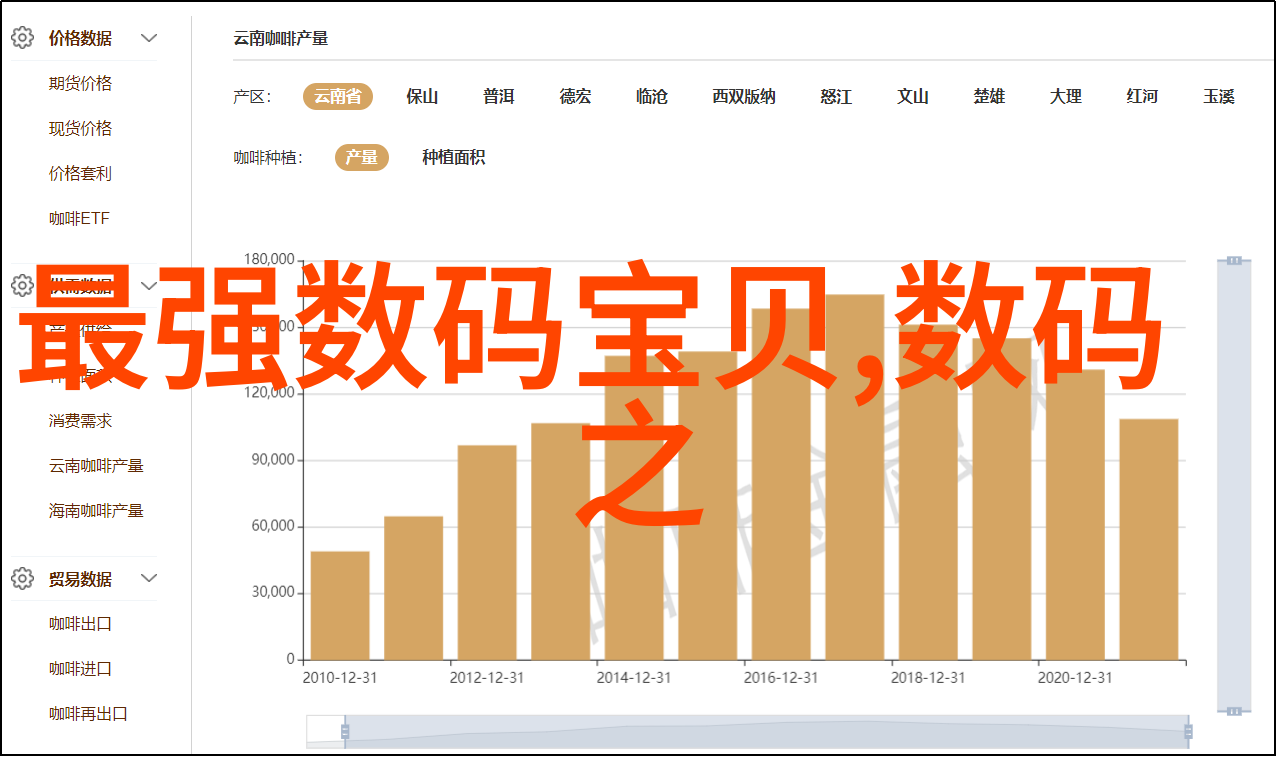Choose 保山 as the production region
Viewport: 1277px width, 757px height.
[422, 96]
